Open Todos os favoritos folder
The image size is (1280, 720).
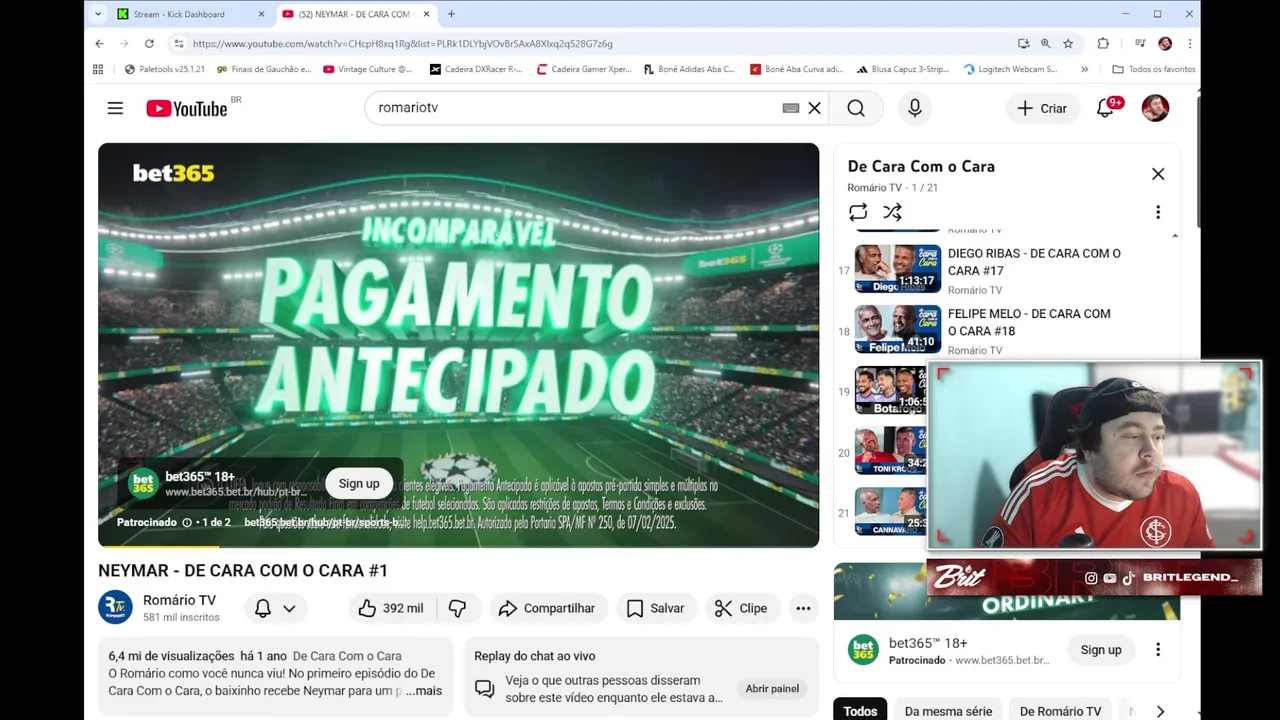pos(1153,70)
